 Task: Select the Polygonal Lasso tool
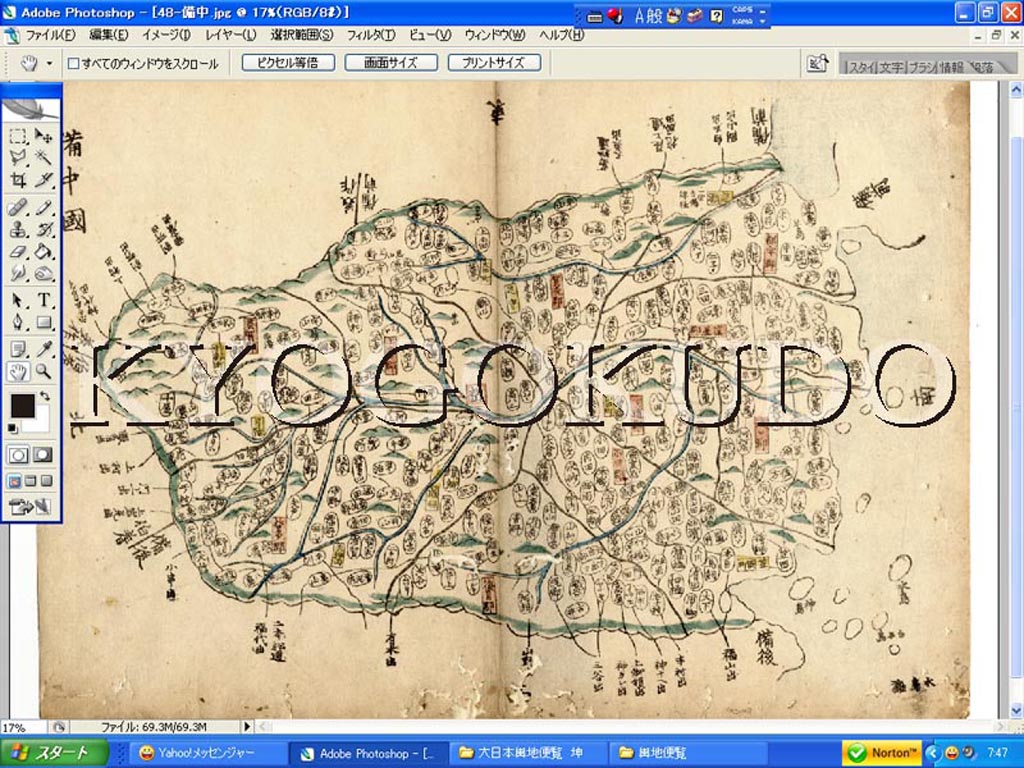[18, 157]
